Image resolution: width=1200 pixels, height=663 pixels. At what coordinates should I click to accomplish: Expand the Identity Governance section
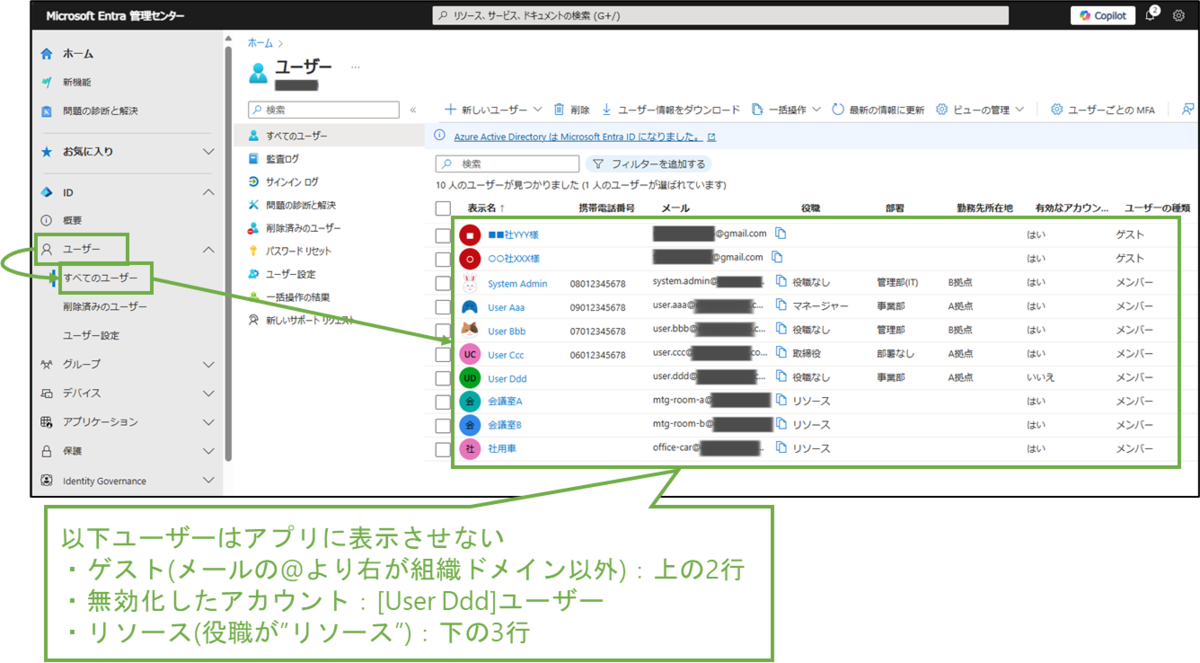point(208,481)
